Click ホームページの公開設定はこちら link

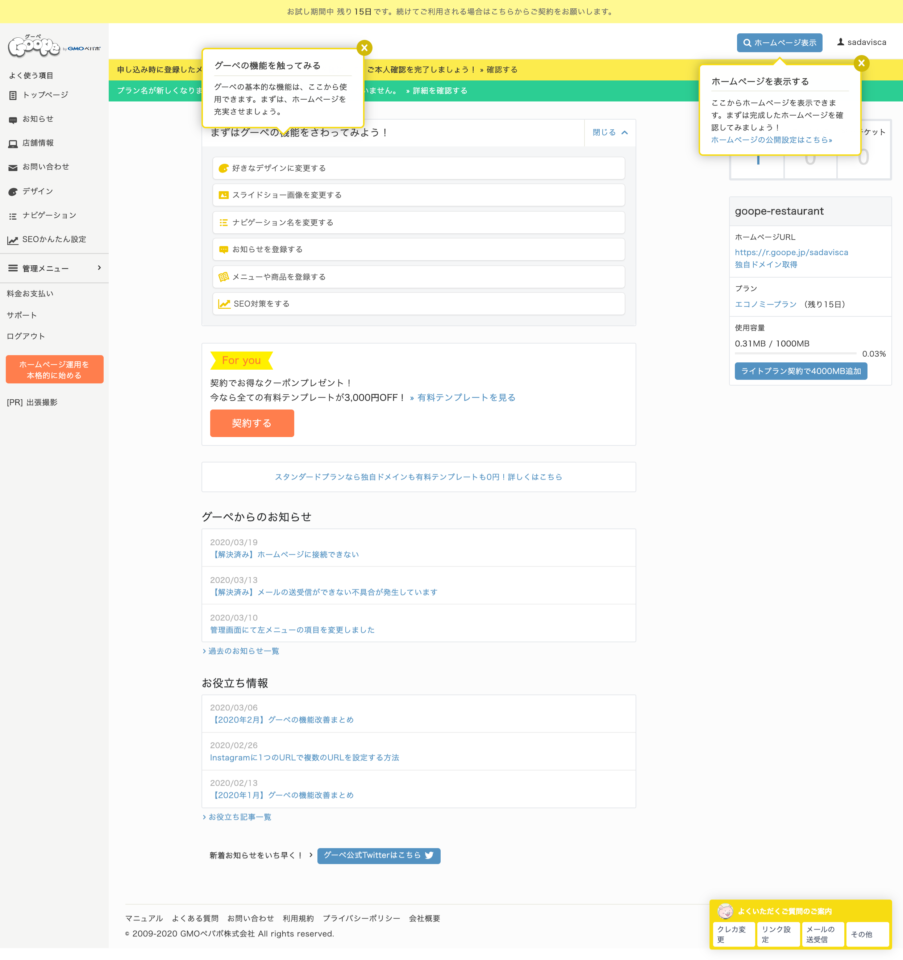point(771,140)
